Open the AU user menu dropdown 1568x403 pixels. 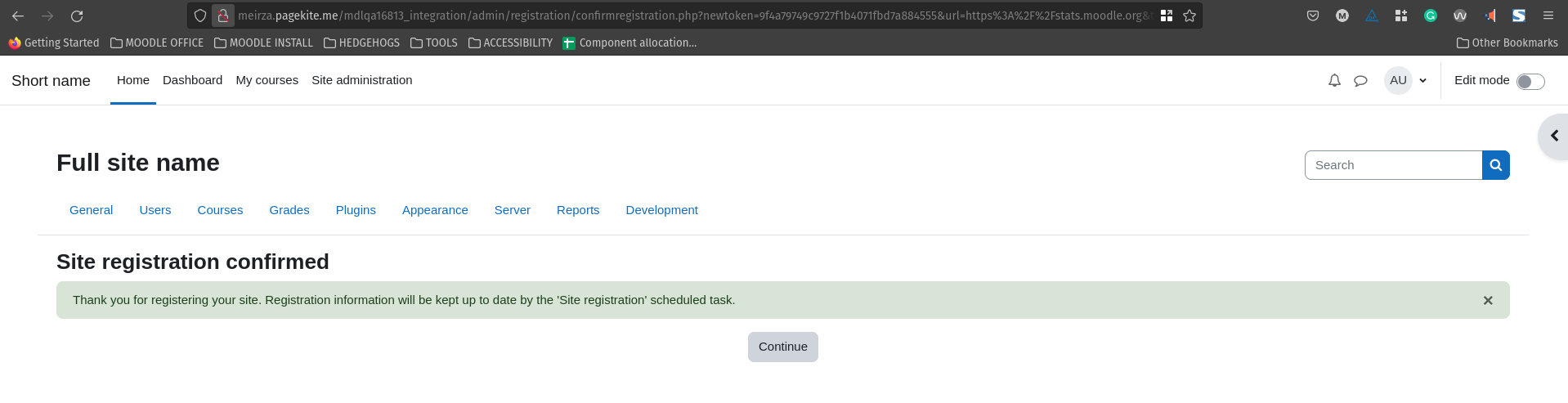pos(1406,80)
